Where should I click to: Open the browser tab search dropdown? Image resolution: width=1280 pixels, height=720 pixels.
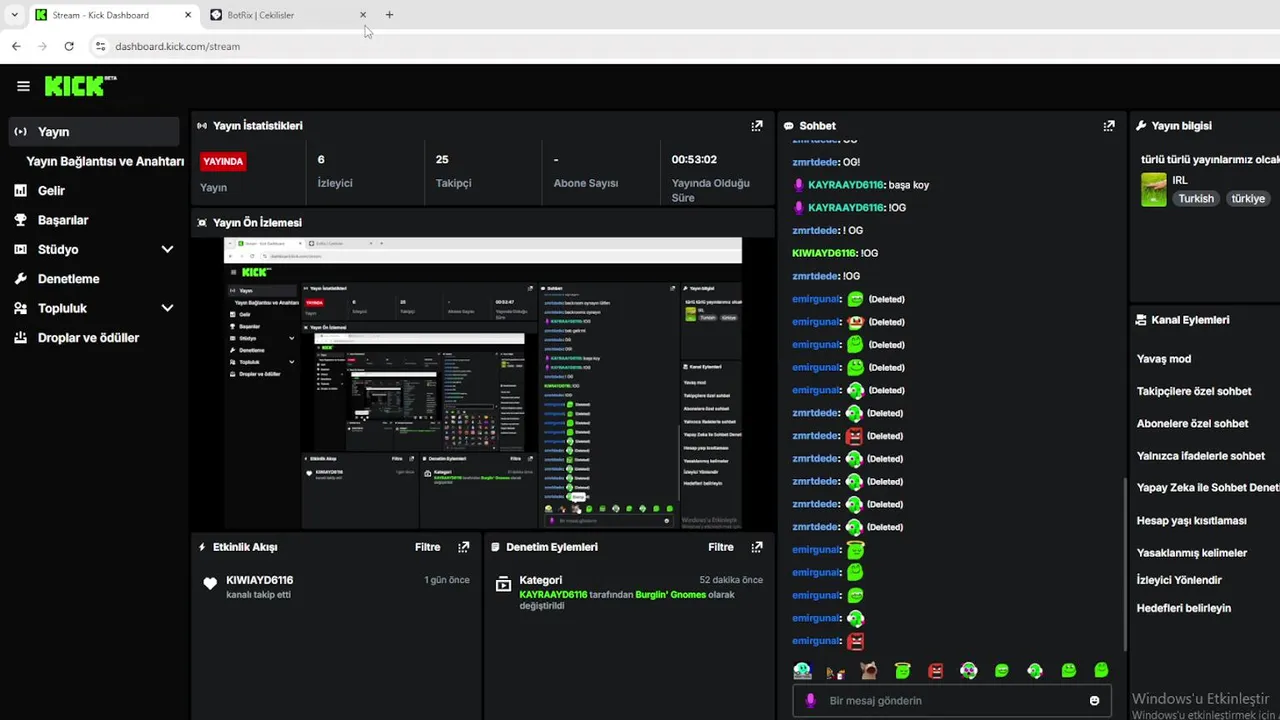coord(14,15)
